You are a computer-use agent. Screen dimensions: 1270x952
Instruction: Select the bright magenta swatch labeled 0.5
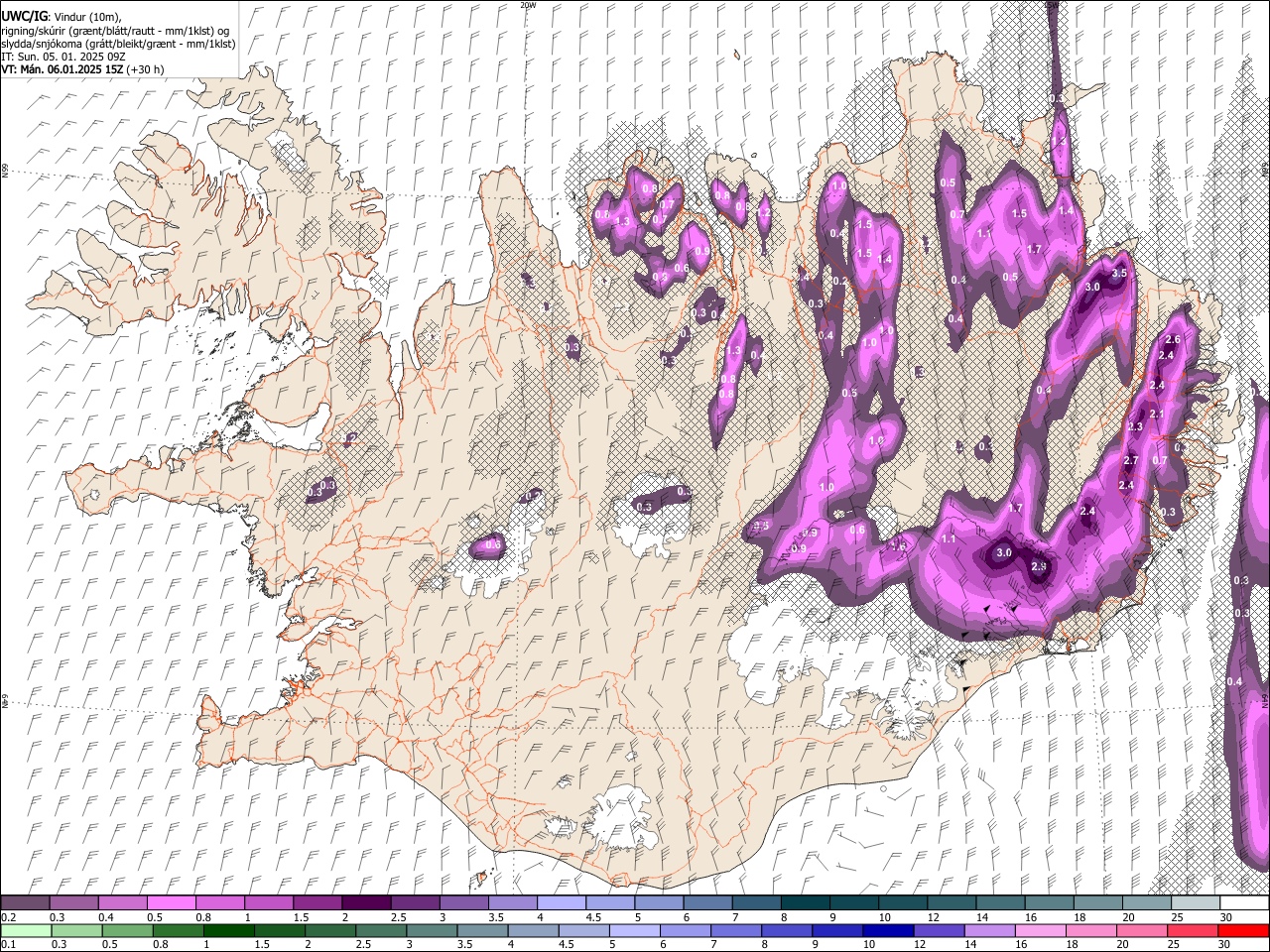coord(171,903)
